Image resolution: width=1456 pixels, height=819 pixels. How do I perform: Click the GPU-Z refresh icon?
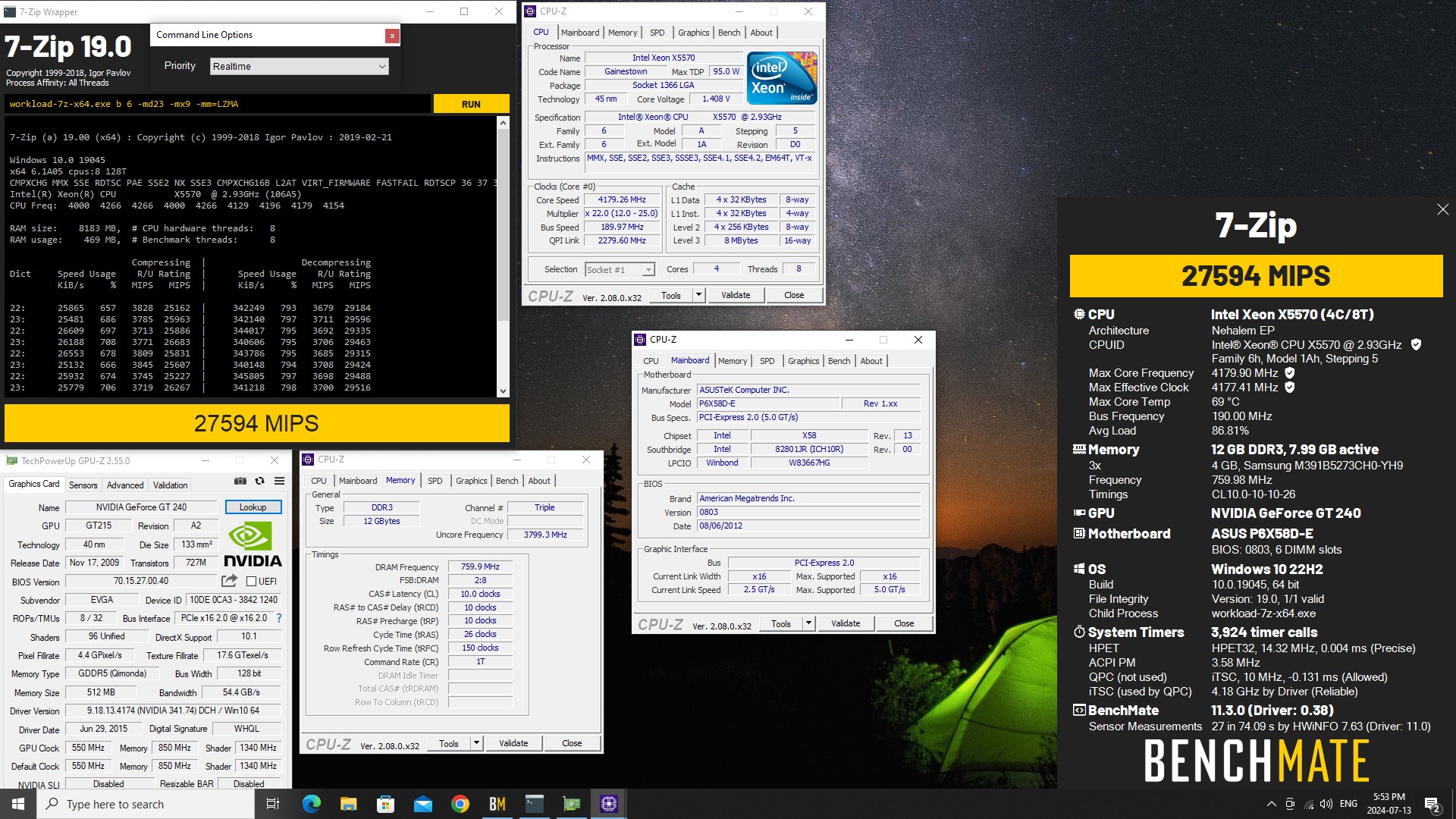[x=259, y=481]
